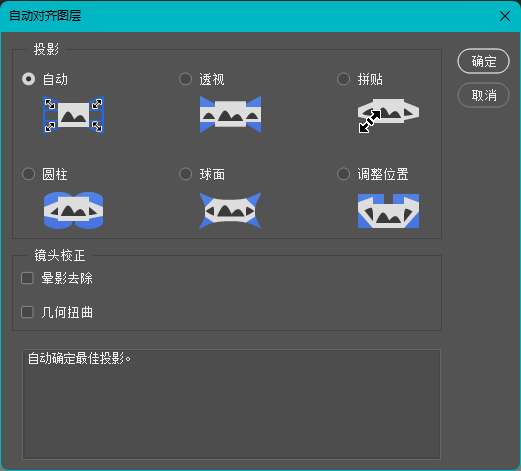Screen dimensions: 521x471
Task: Select the 自动 radio button
Action: click(x=28, y=79)
